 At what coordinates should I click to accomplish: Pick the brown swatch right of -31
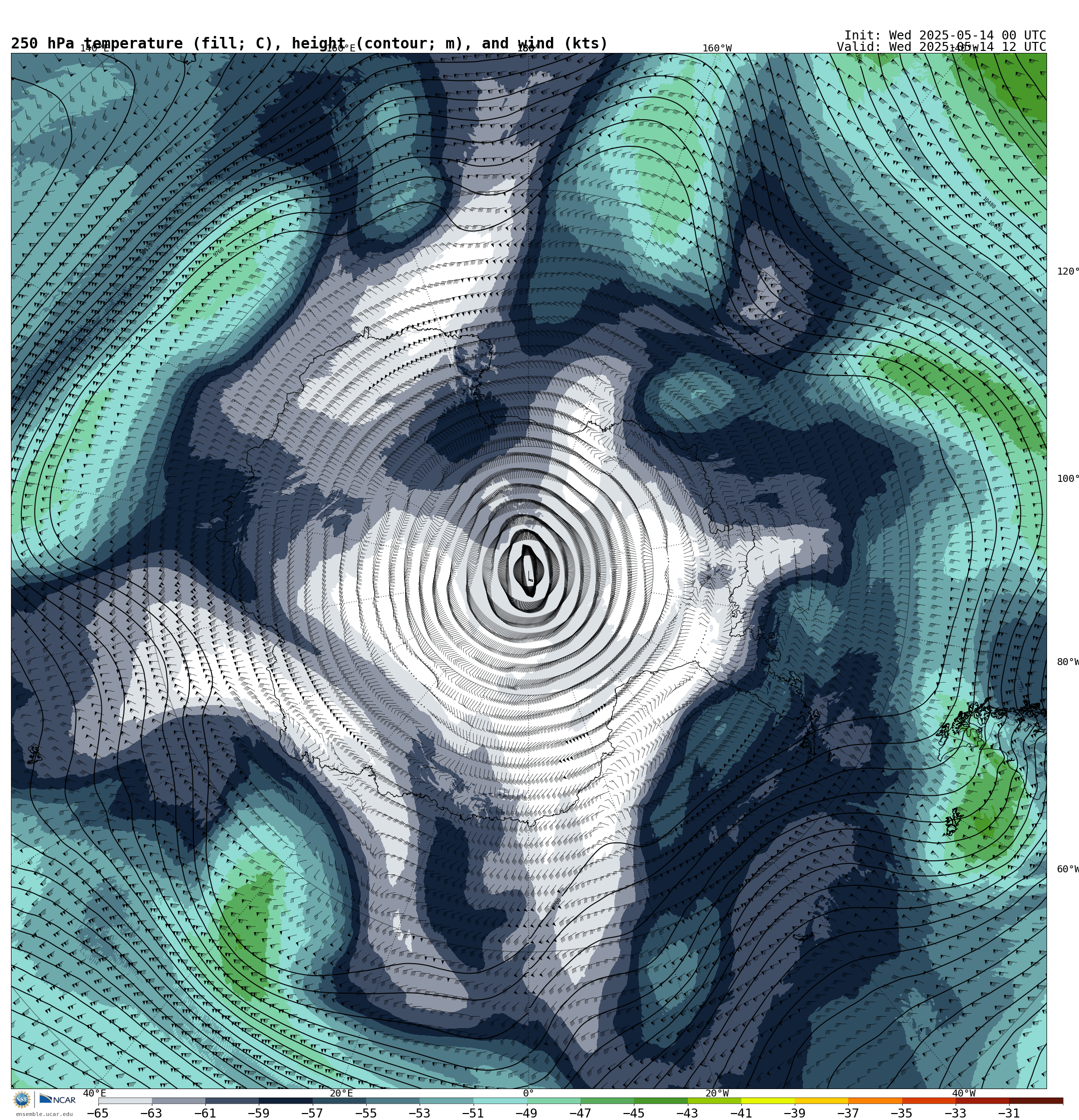[1036, 1101]
